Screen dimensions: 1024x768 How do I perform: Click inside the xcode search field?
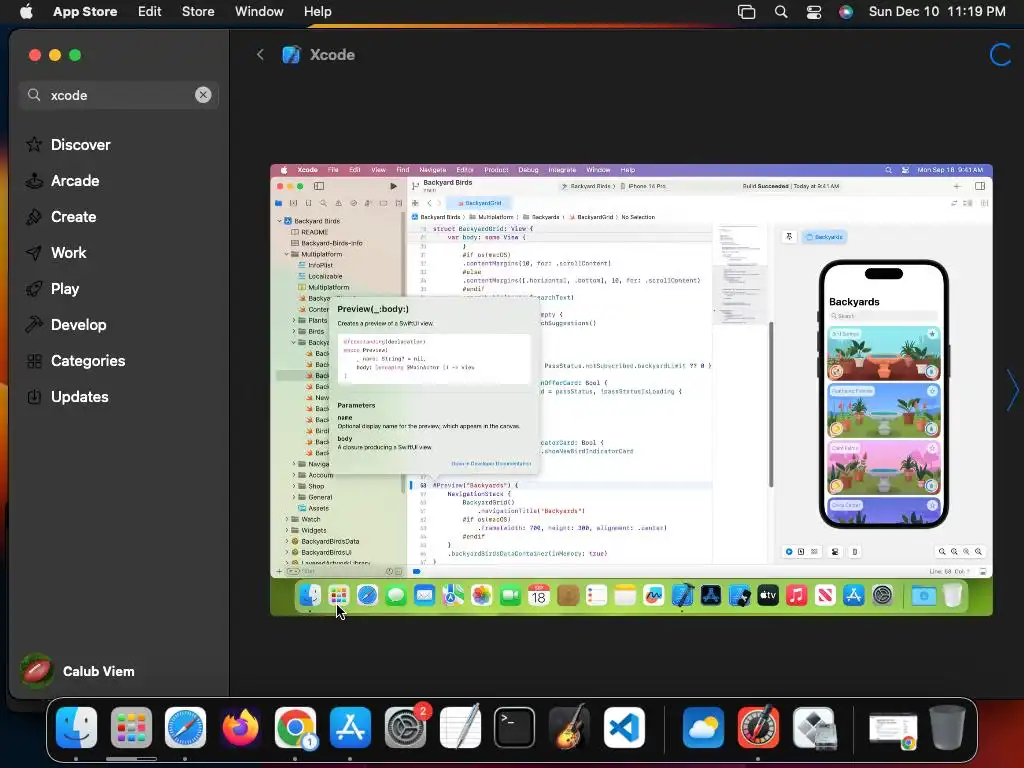coord(119,95)
